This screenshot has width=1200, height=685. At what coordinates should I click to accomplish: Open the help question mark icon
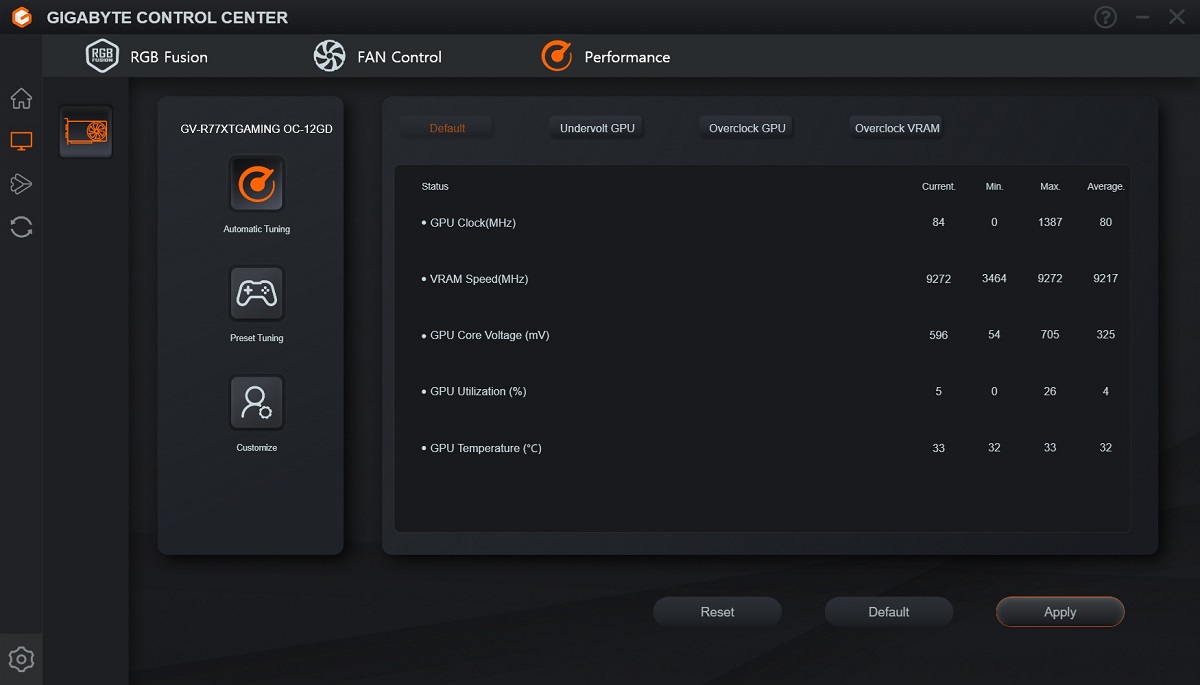click(1105, 17)
